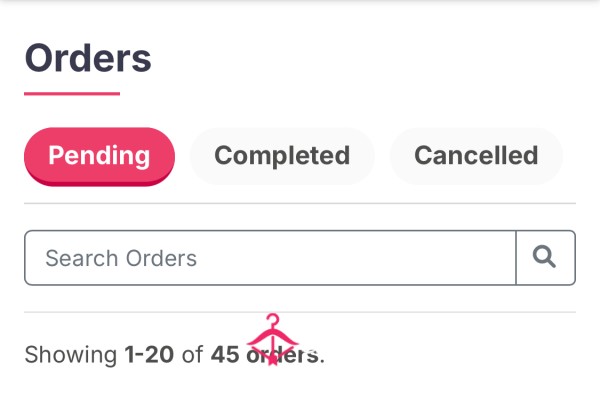This screenshot has height=394, width=600.
Task: Click the Search Orders placeholder text
Action: [121, 258]
